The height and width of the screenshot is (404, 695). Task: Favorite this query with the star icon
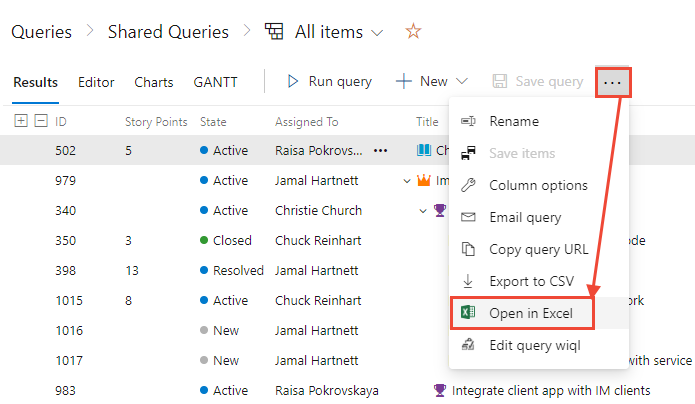point(413,32)
